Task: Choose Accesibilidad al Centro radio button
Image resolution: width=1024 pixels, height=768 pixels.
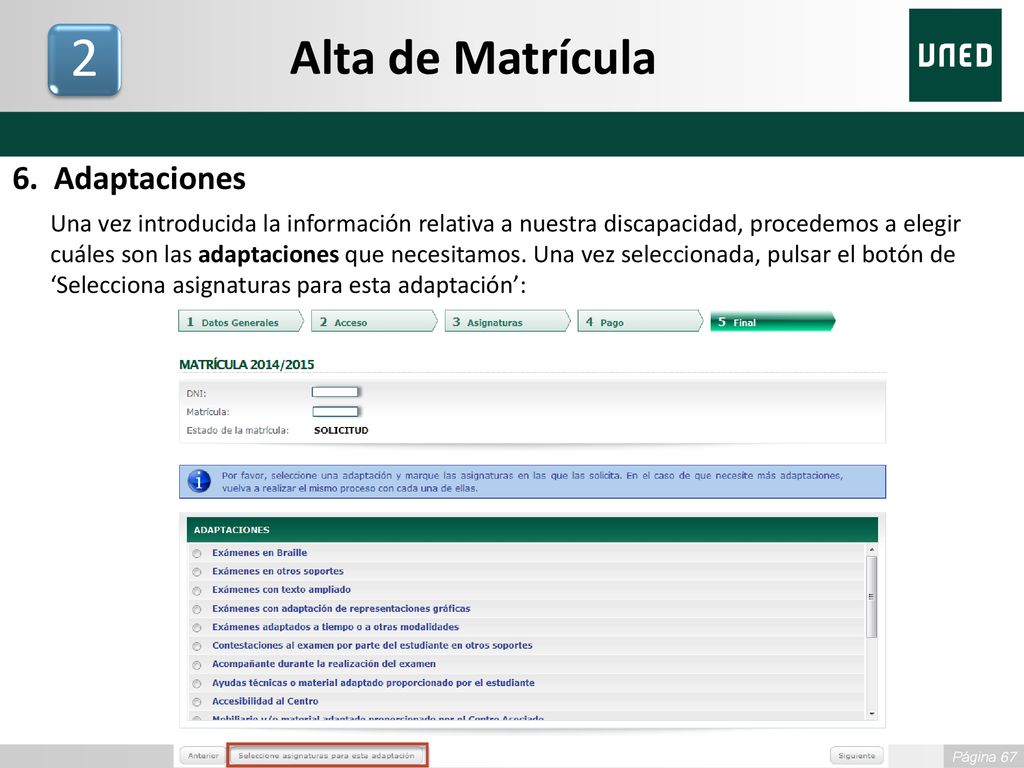Action: pyautogui.click(x=197, y=702)
